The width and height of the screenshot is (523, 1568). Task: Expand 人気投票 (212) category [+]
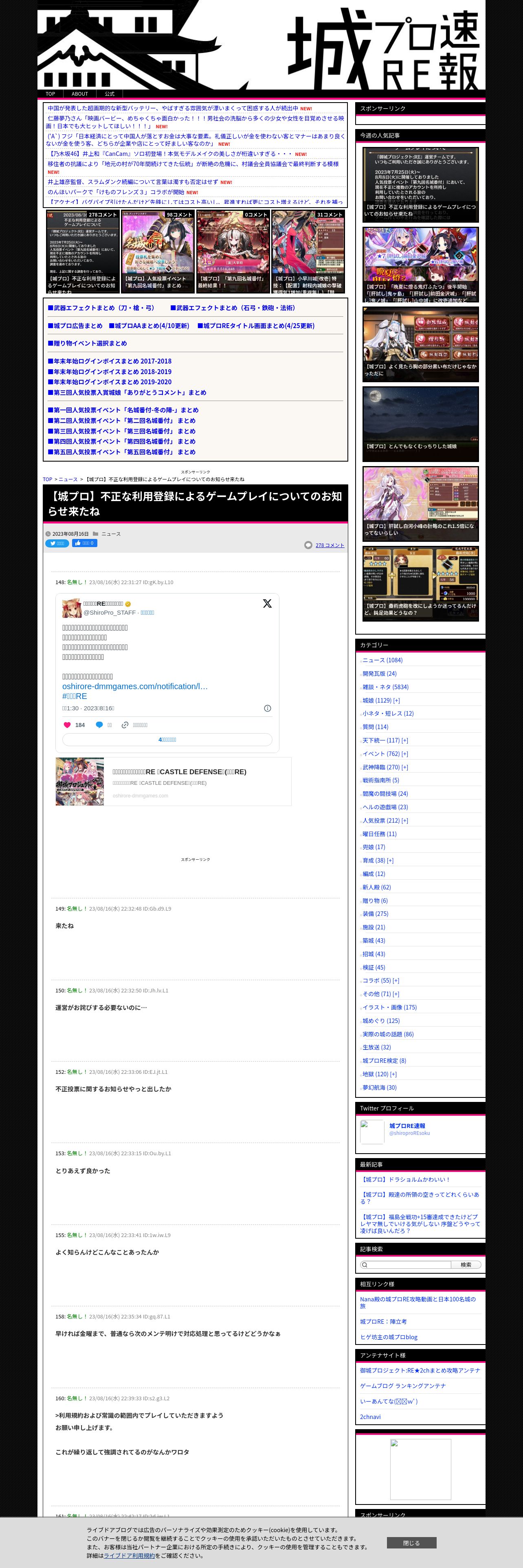[405, 821]
